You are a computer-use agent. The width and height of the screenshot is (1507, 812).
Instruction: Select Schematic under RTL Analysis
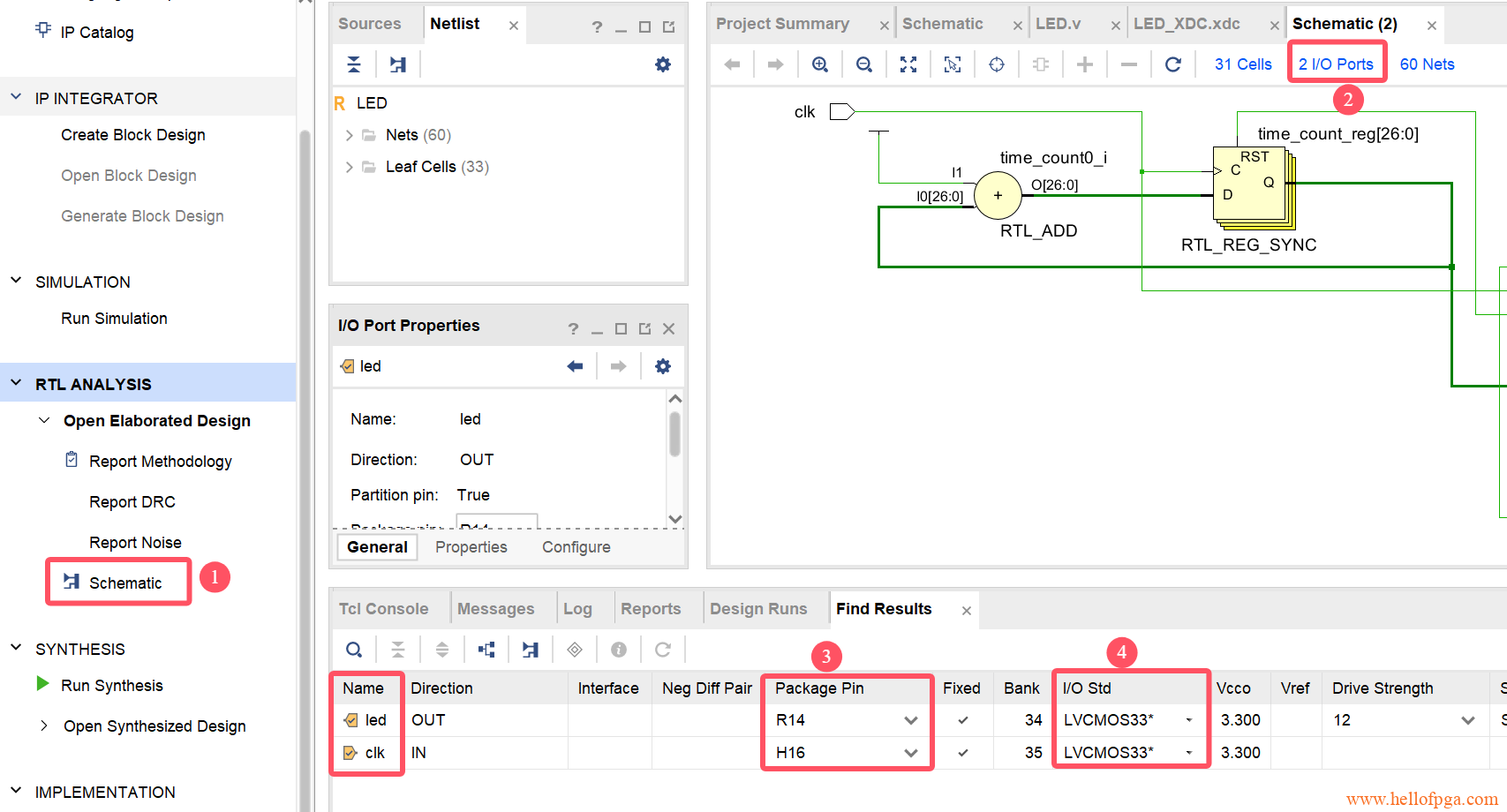pos(124,583)
